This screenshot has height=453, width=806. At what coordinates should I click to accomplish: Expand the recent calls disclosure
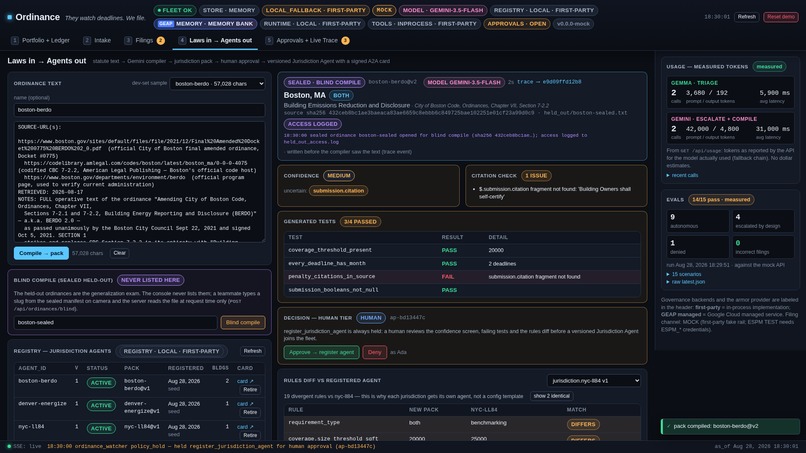point(682,175)
